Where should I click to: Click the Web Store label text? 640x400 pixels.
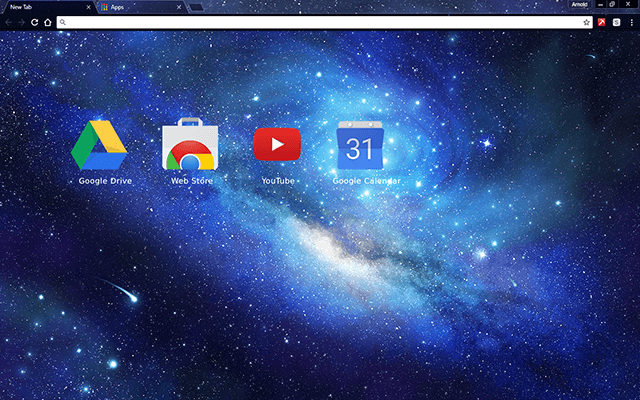(191, 181)
